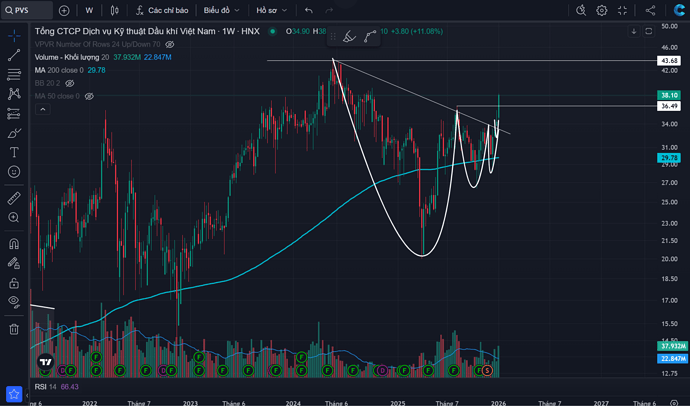The width and height of the screenshot is (690, 406).
Task: Click the green 38.10 current price label
Action: (669, 95)
